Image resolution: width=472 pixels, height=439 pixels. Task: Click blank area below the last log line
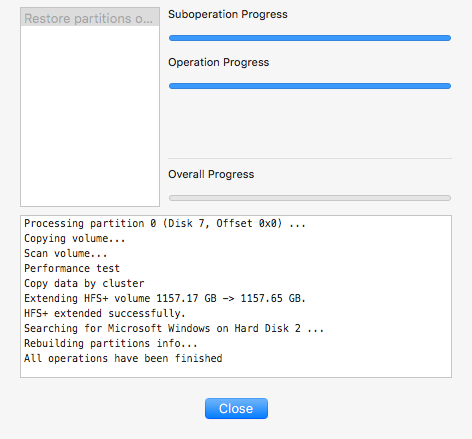[x=236, y=371]
